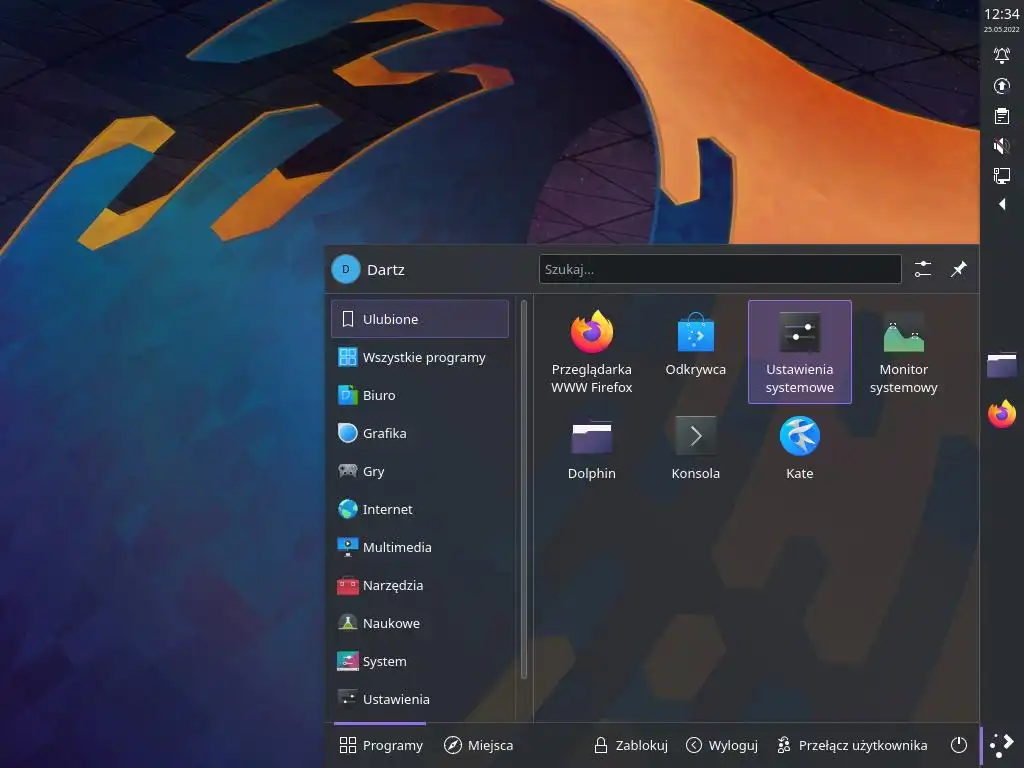Open Narzędzia category

tap(420, 585)
